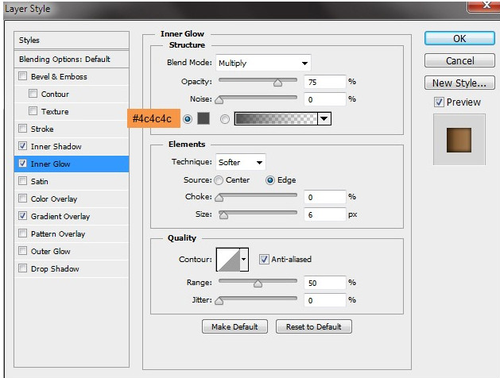The height and width of the screenshot is (378, 500).
Task: Expand the Contour picker arrow
Action: tap(244, 259)
